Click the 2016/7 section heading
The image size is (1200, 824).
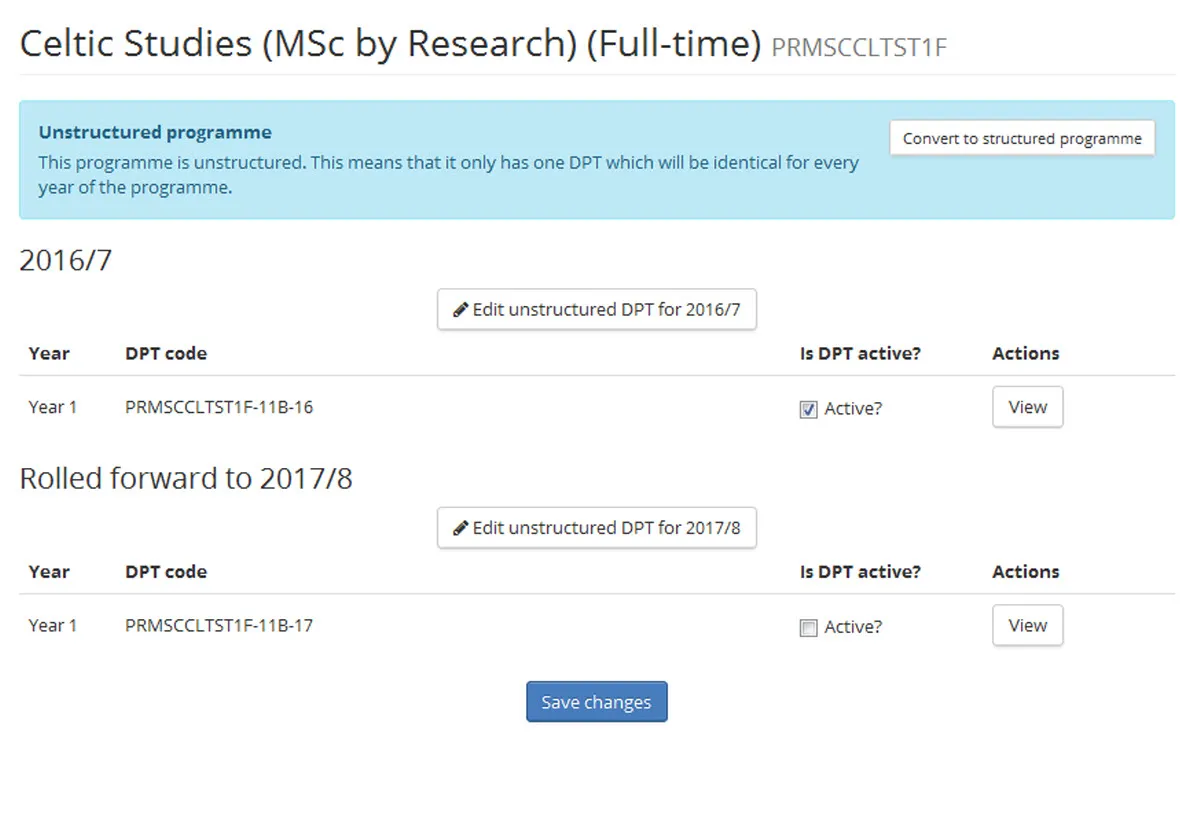tap(66, 260)
